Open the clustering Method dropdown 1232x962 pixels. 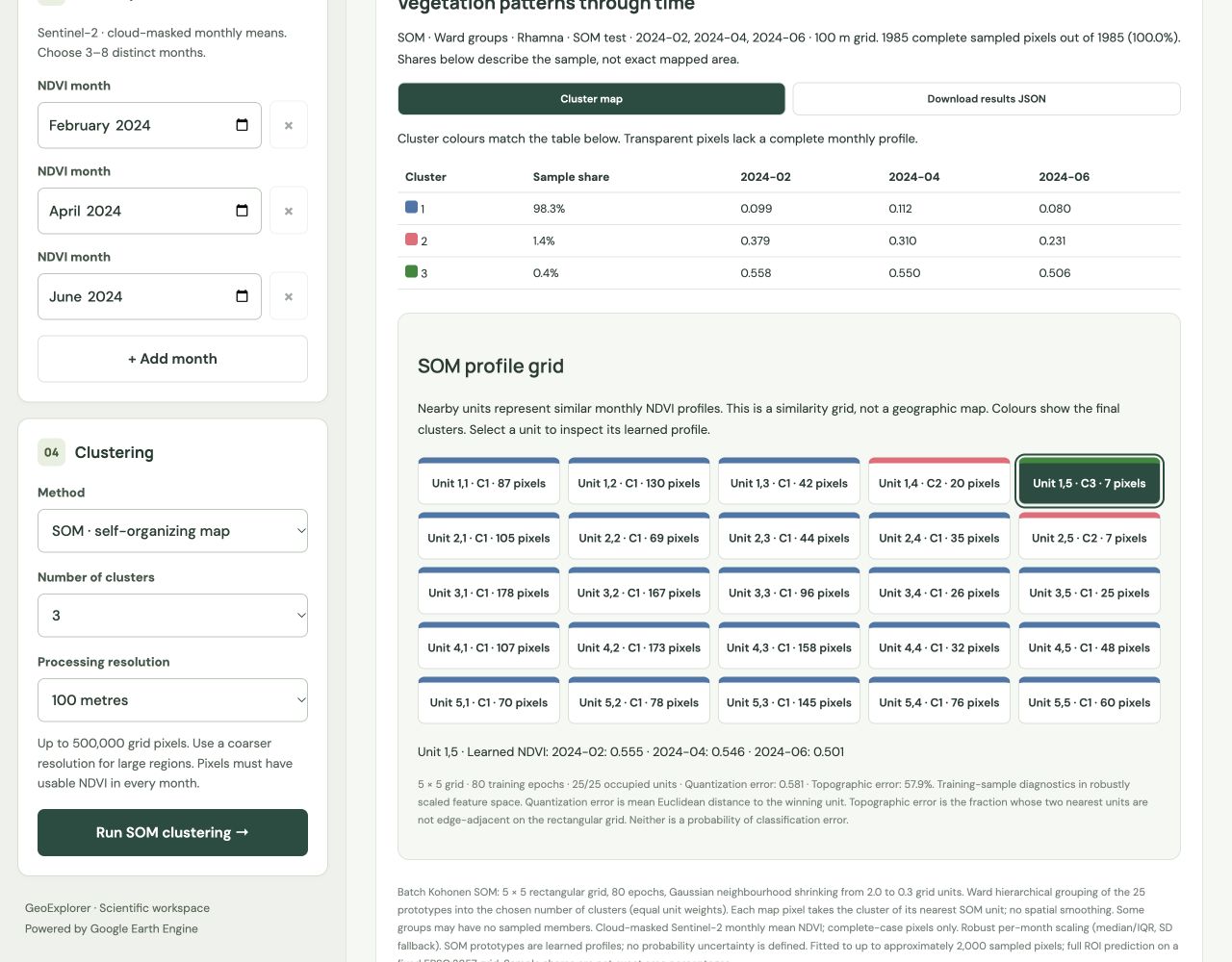(172, 531)
